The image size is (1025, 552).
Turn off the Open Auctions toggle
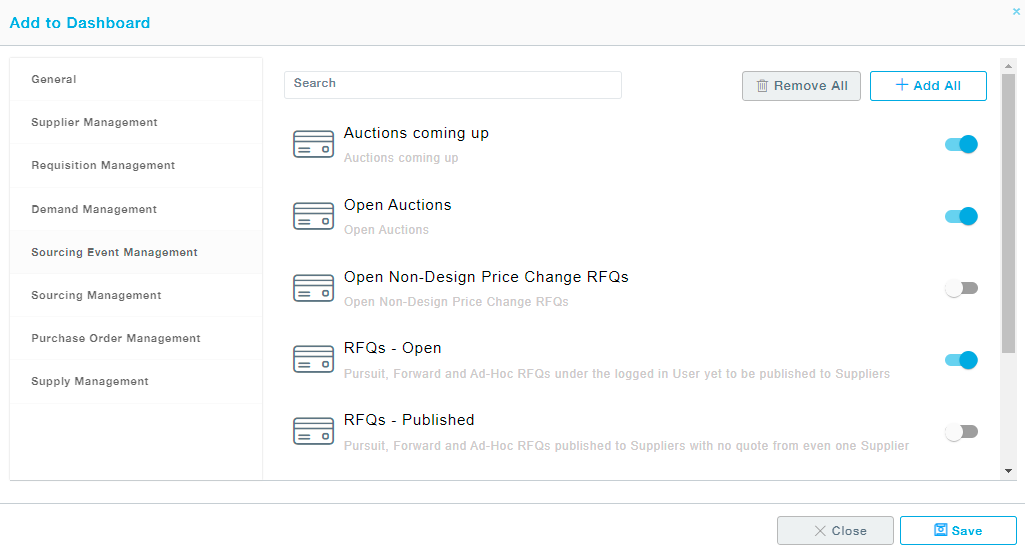(x=961, y=217)
